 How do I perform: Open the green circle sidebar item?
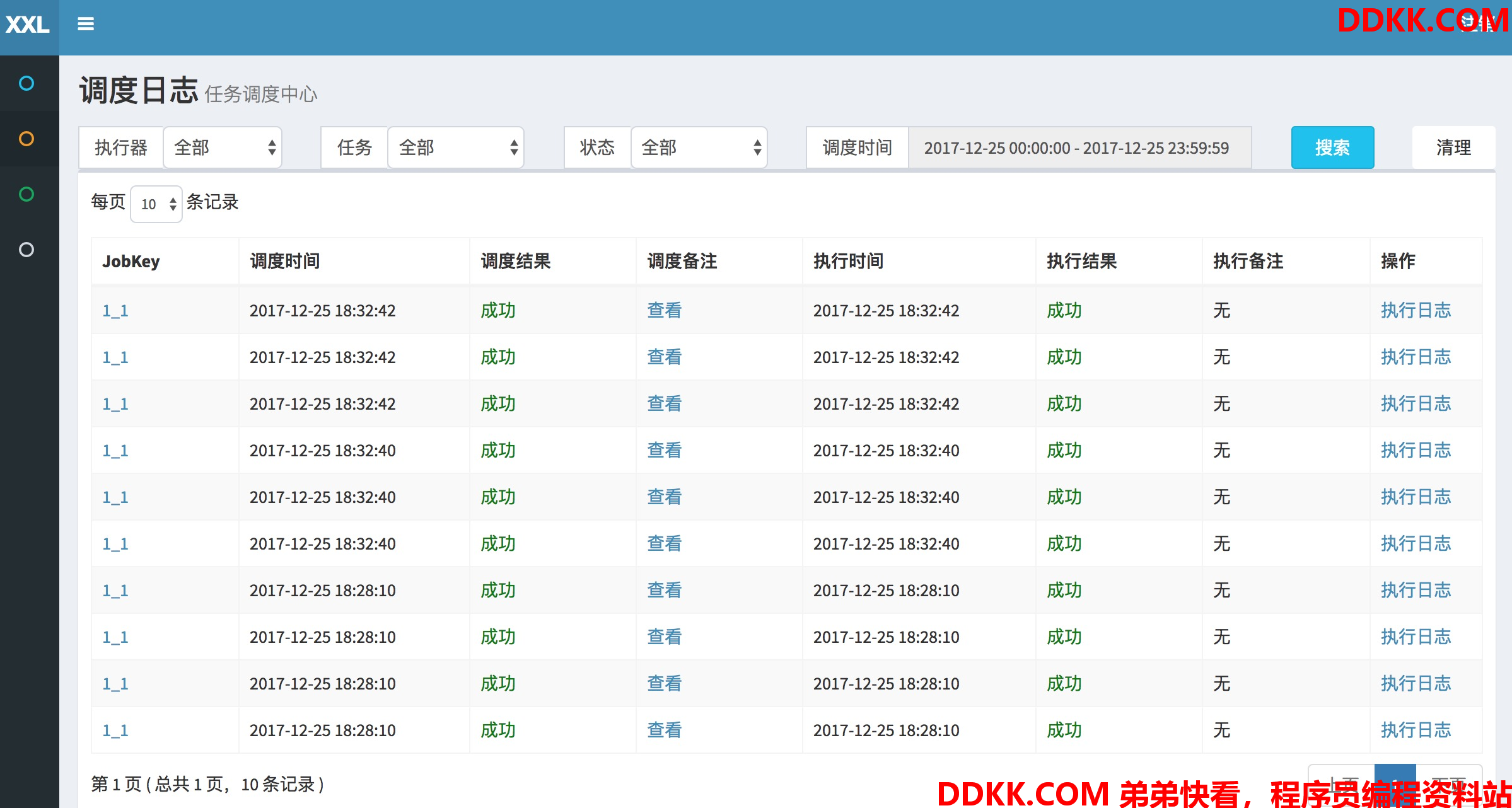click(x=26, y=194)
